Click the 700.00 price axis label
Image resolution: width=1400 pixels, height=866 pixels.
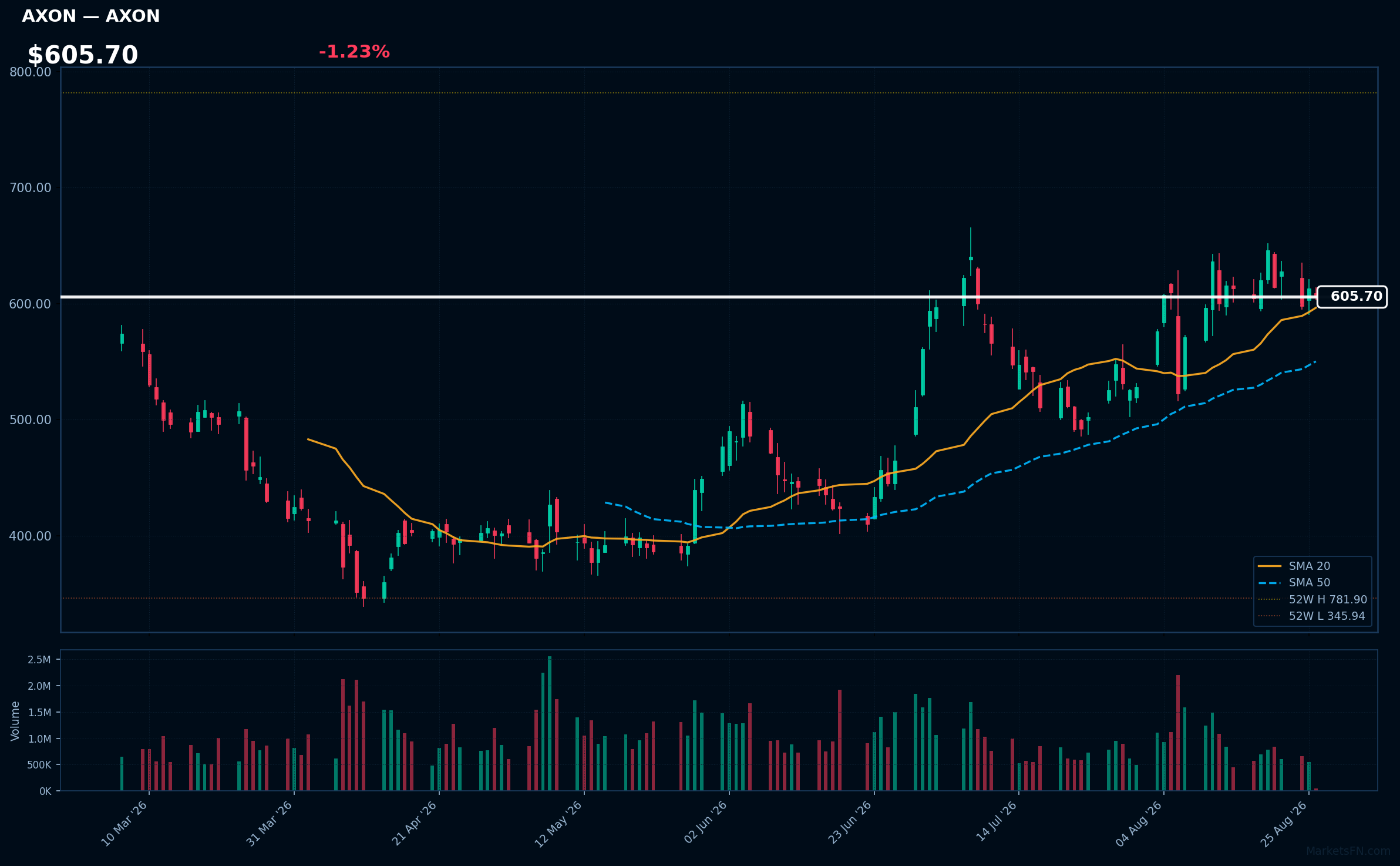pyautogui.click(x=31, y=188)
